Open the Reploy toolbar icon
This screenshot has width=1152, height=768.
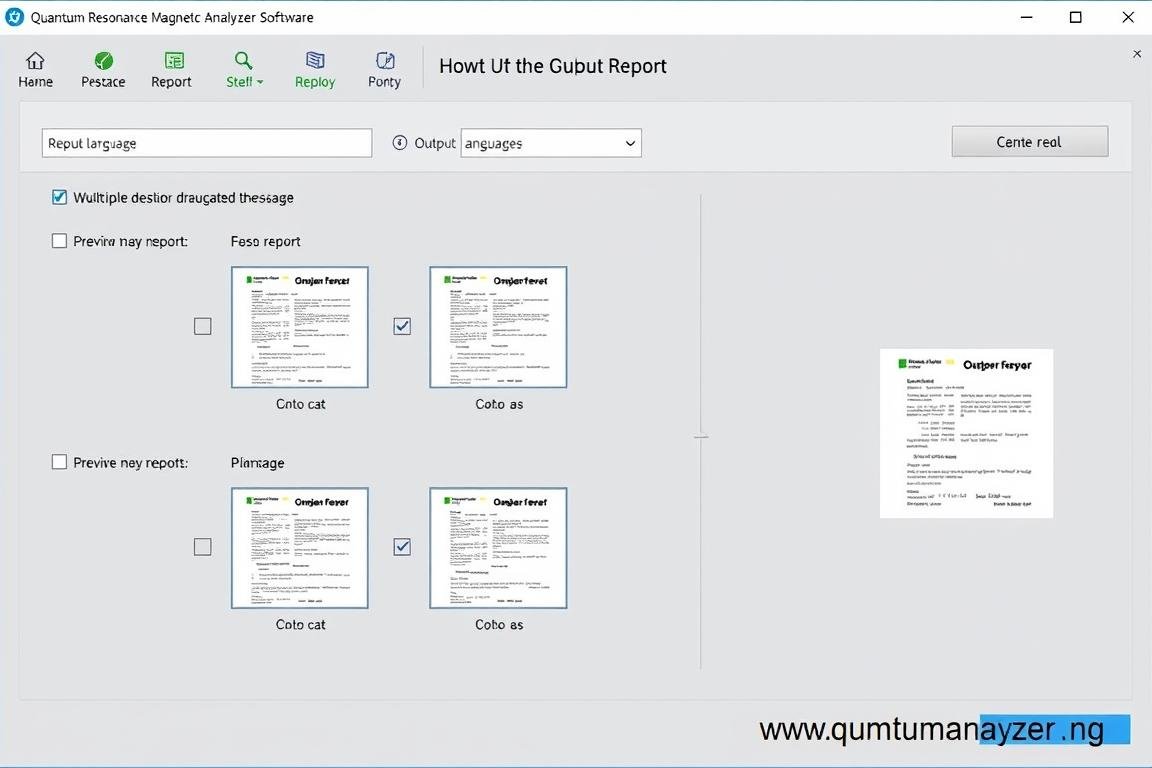(x=315, y=62)
